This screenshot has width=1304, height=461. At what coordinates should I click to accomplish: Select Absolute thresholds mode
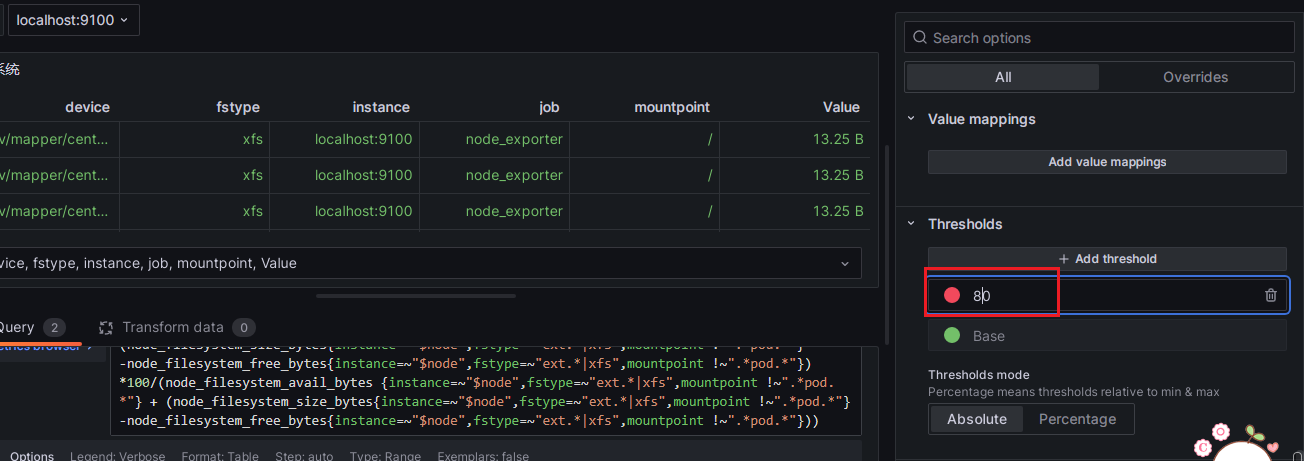pos(976,419)
